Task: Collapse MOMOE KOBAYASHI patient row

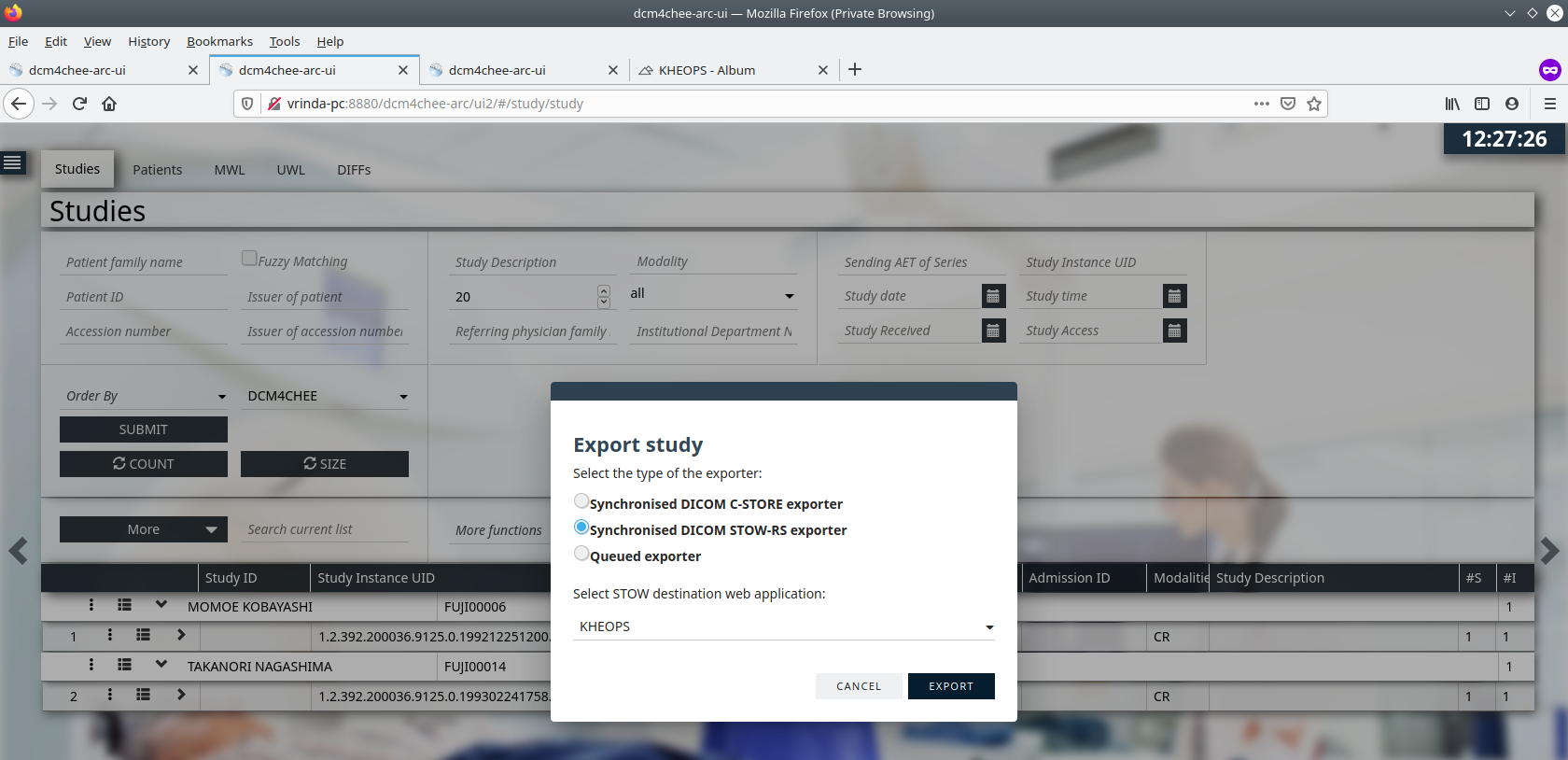Action: pyautogui.click(x=161, y=605)
